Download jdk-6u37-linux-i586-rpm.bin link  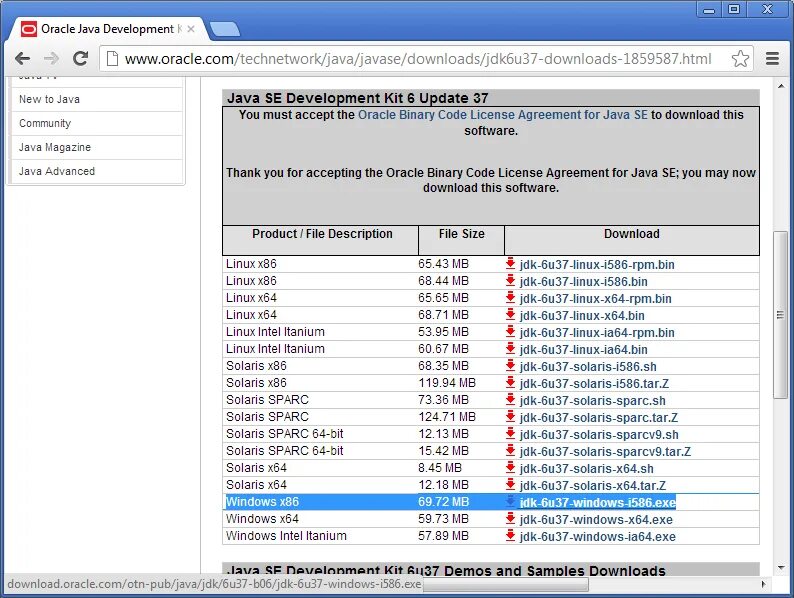point(597,264)
